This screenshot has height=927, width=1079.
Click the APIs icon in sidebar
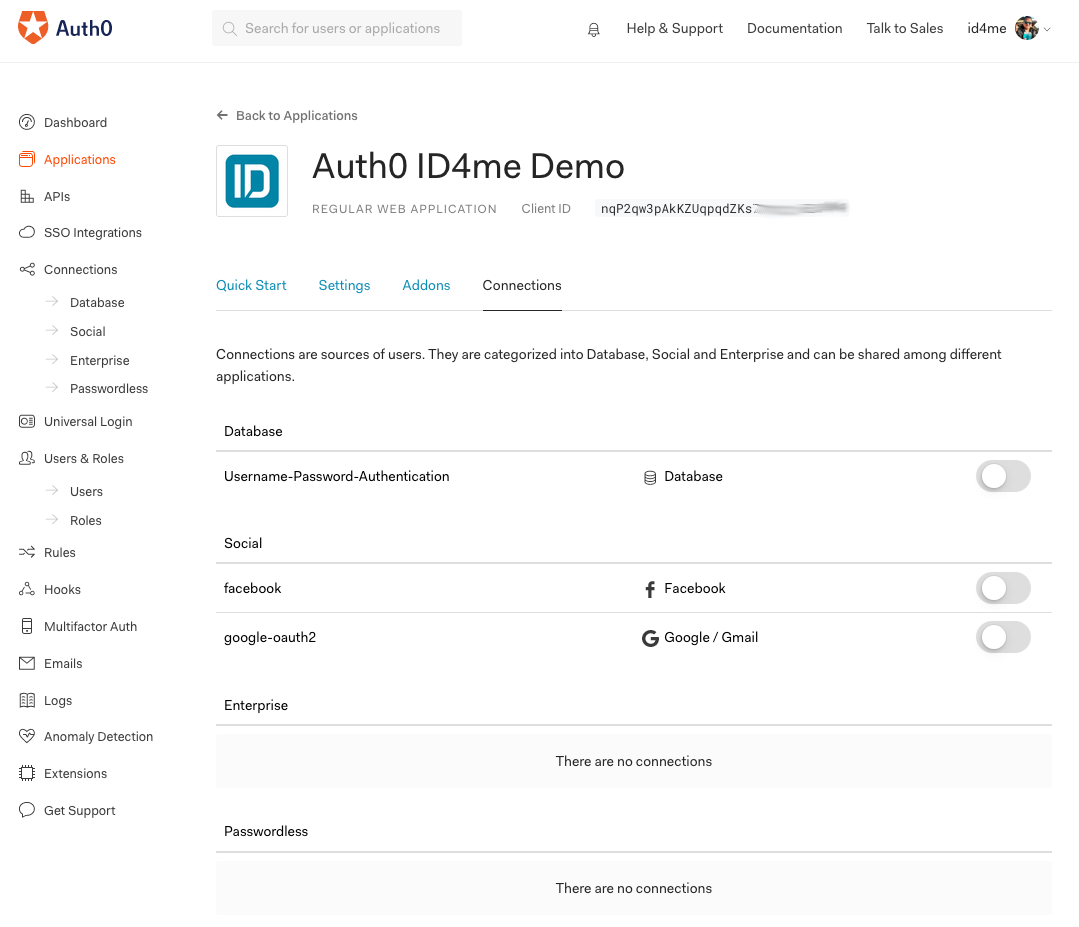(27, 197)
